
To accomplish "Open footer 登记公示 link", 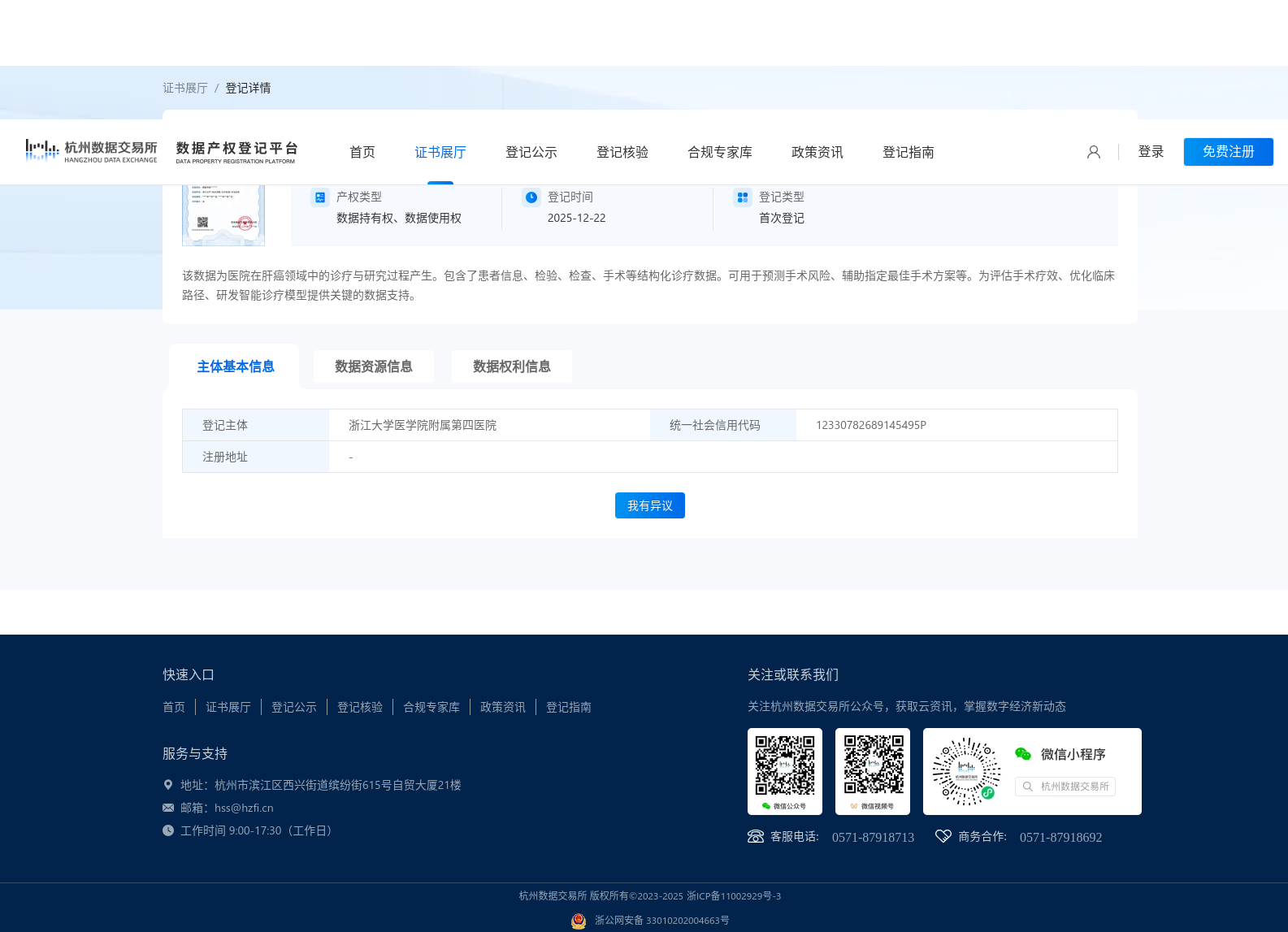I will [294, 707].
